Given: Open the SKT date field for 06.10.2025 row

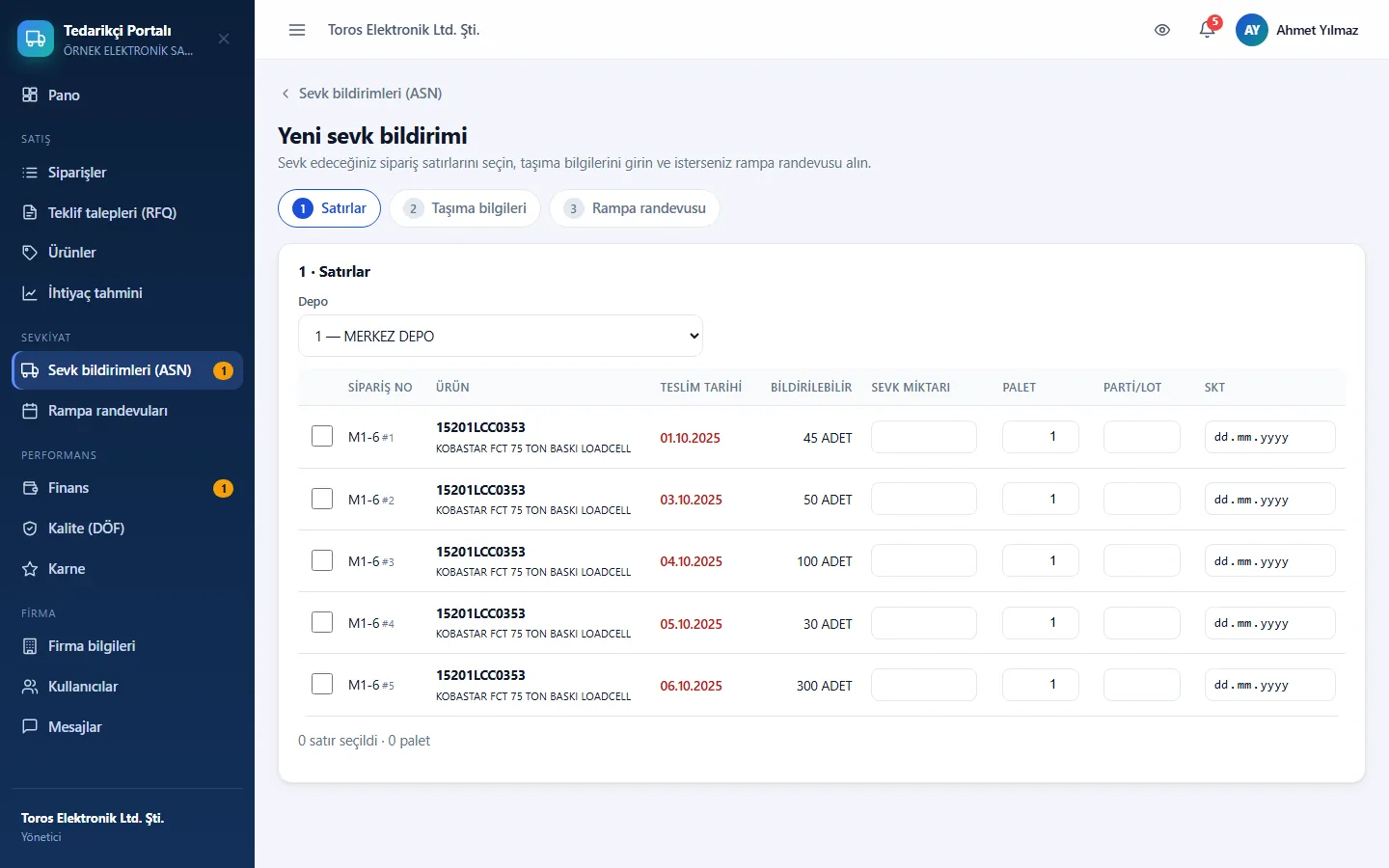Looking at the screenshot, I should [1270, 685].
